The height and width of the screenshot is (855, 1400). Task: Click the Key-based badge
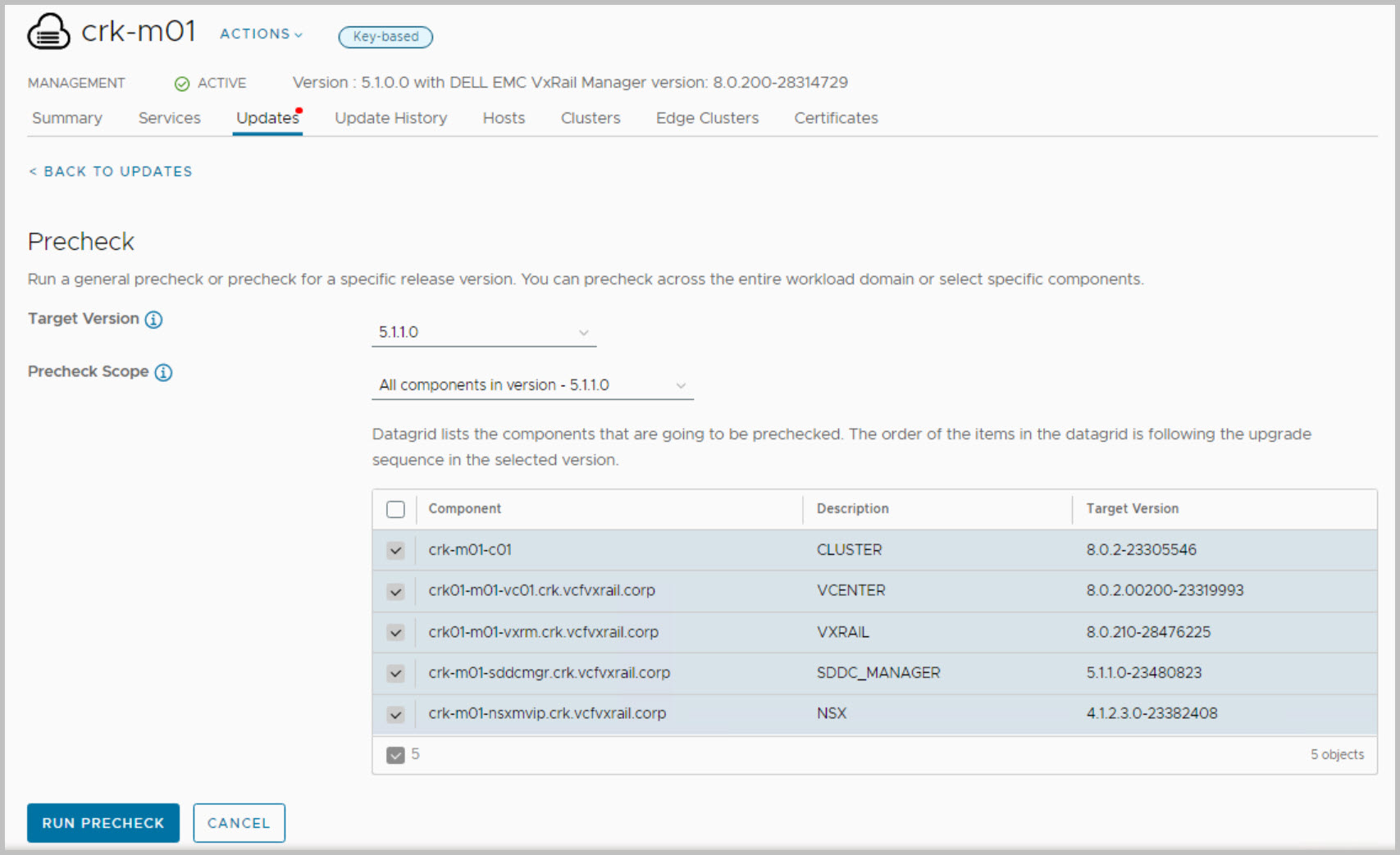click(385, 37)
